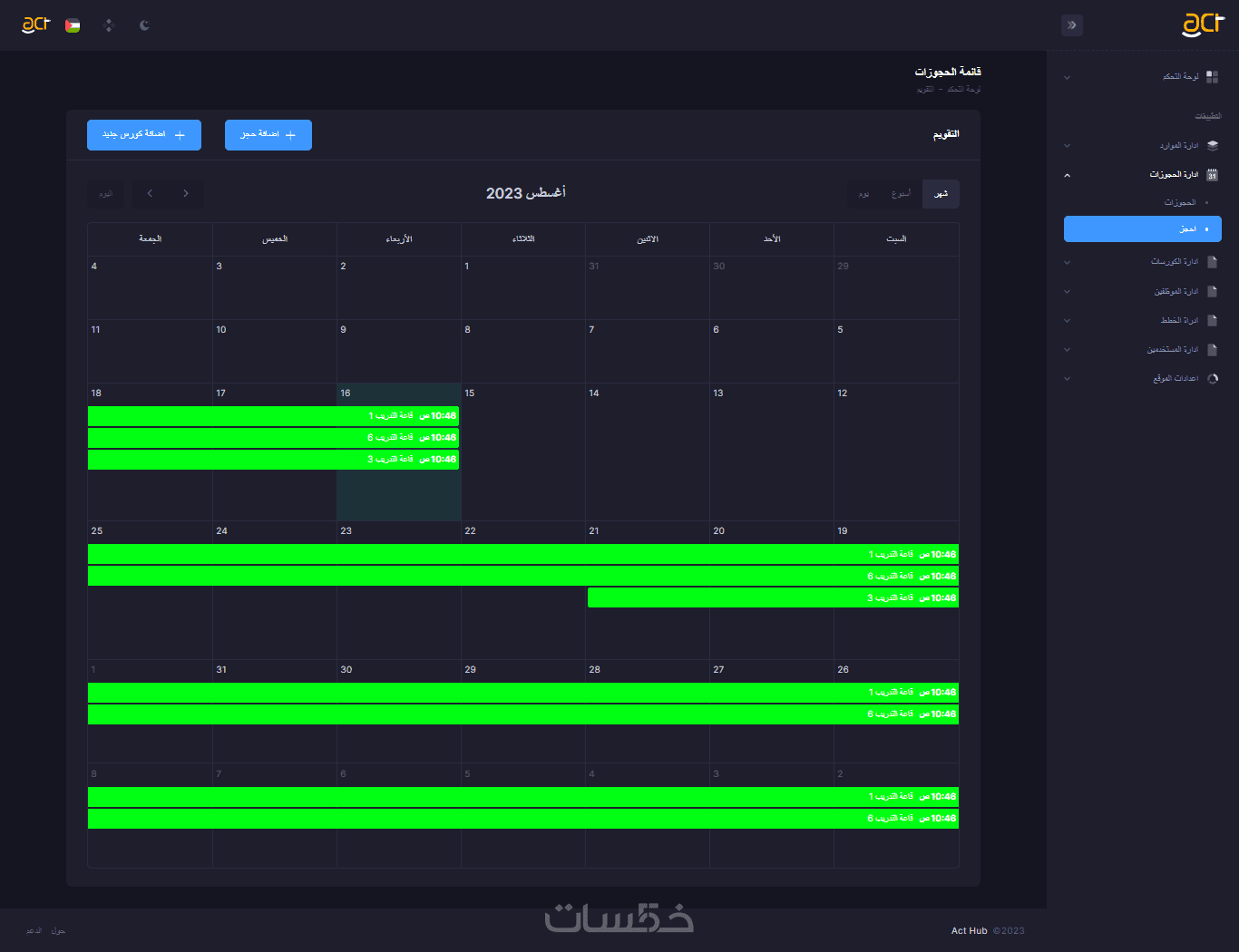Expand the ادارة الموظفين chevron

(x=1068, y=291)
